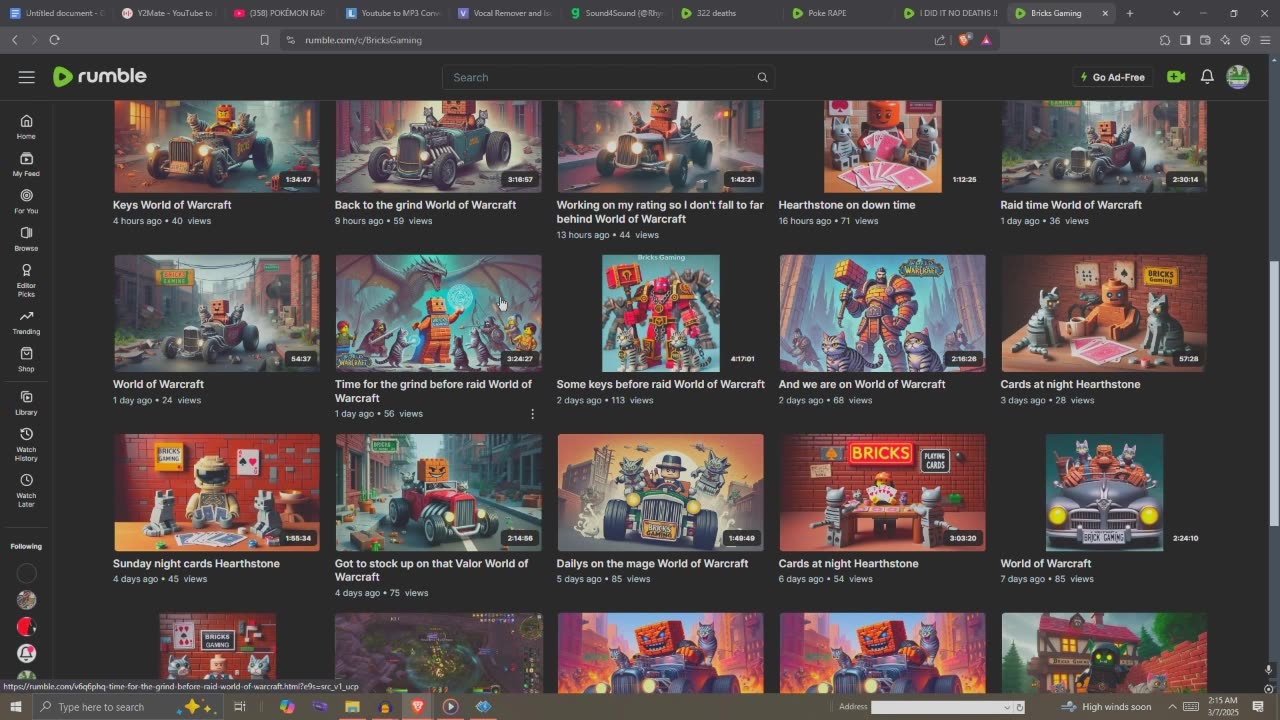The height and width of the screenshot is (720, 1280).
Task: Open the tab search dropdown arrow
Action: tap(1176, 13)
